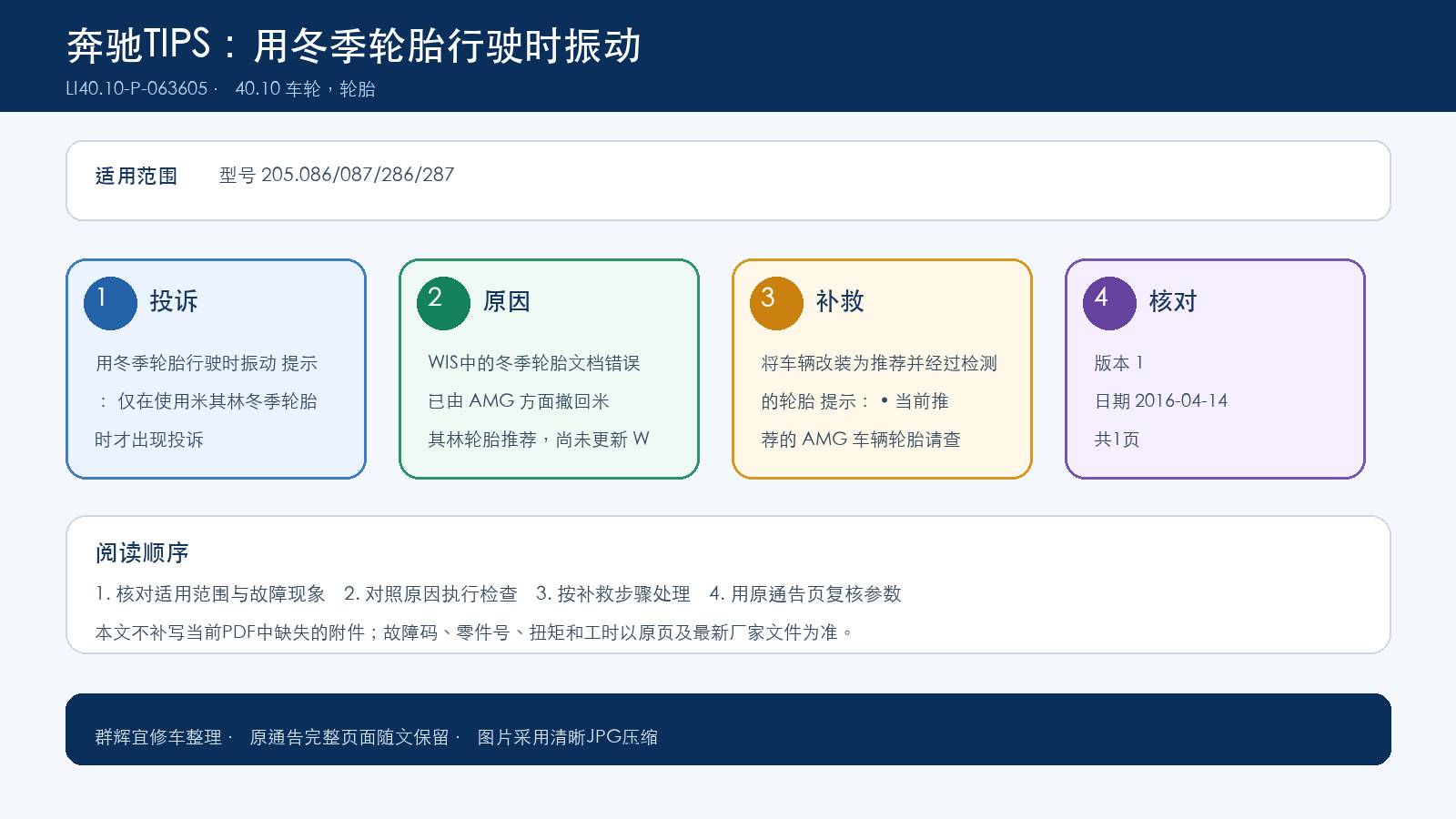Select the 补救 card heading
Image resolution: width=1456 pixels, height=819 pixels.
pos(840,301)
